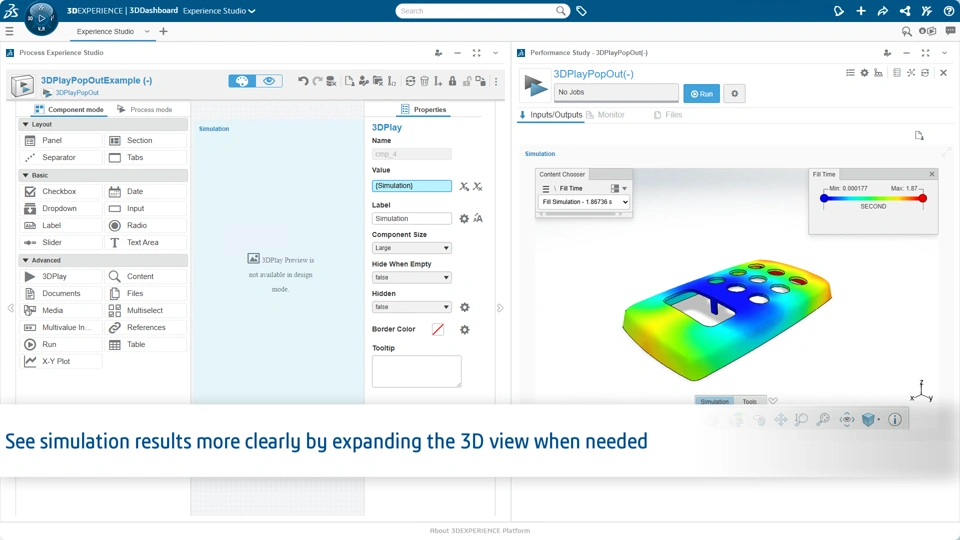Image resolution: width=960 pixels, height=540 pixels.
Task: Click the Label input field showing Simulation
Action: tap(411, 219)
